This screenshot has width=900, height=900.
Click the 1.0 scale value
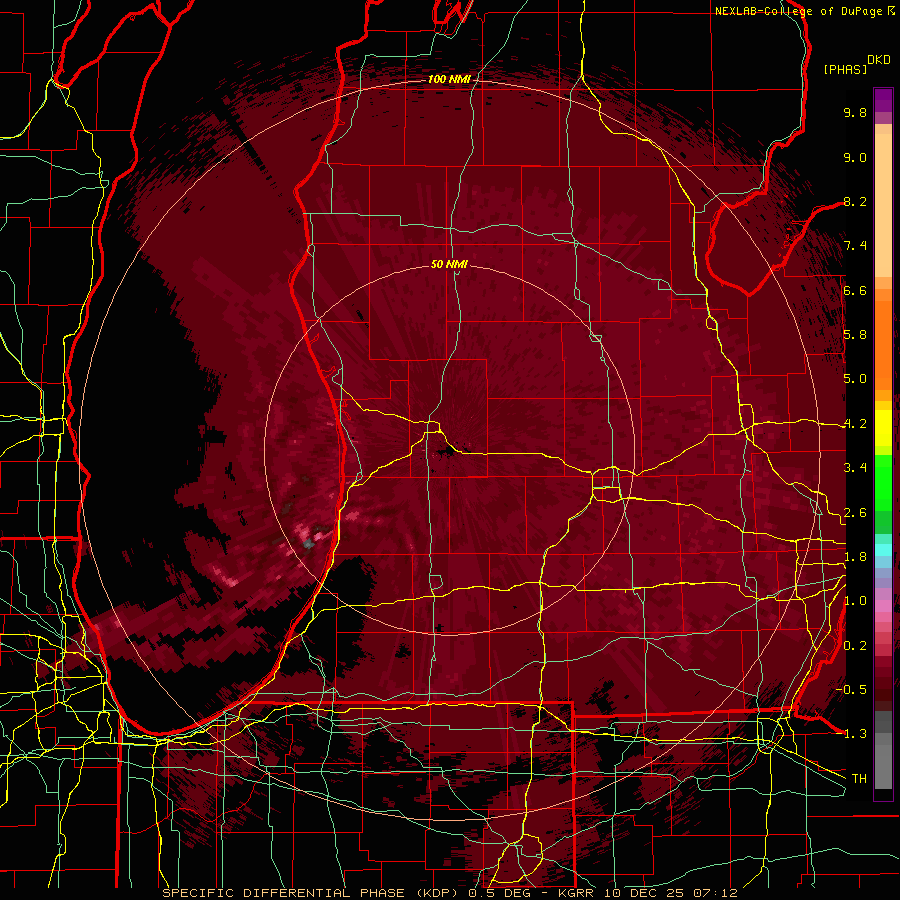tap(855, 601)
